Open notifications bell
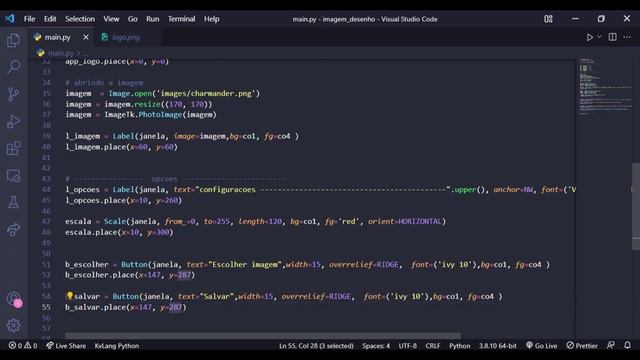The width and height of the screenshot is (640, 360). pos(627,345)
